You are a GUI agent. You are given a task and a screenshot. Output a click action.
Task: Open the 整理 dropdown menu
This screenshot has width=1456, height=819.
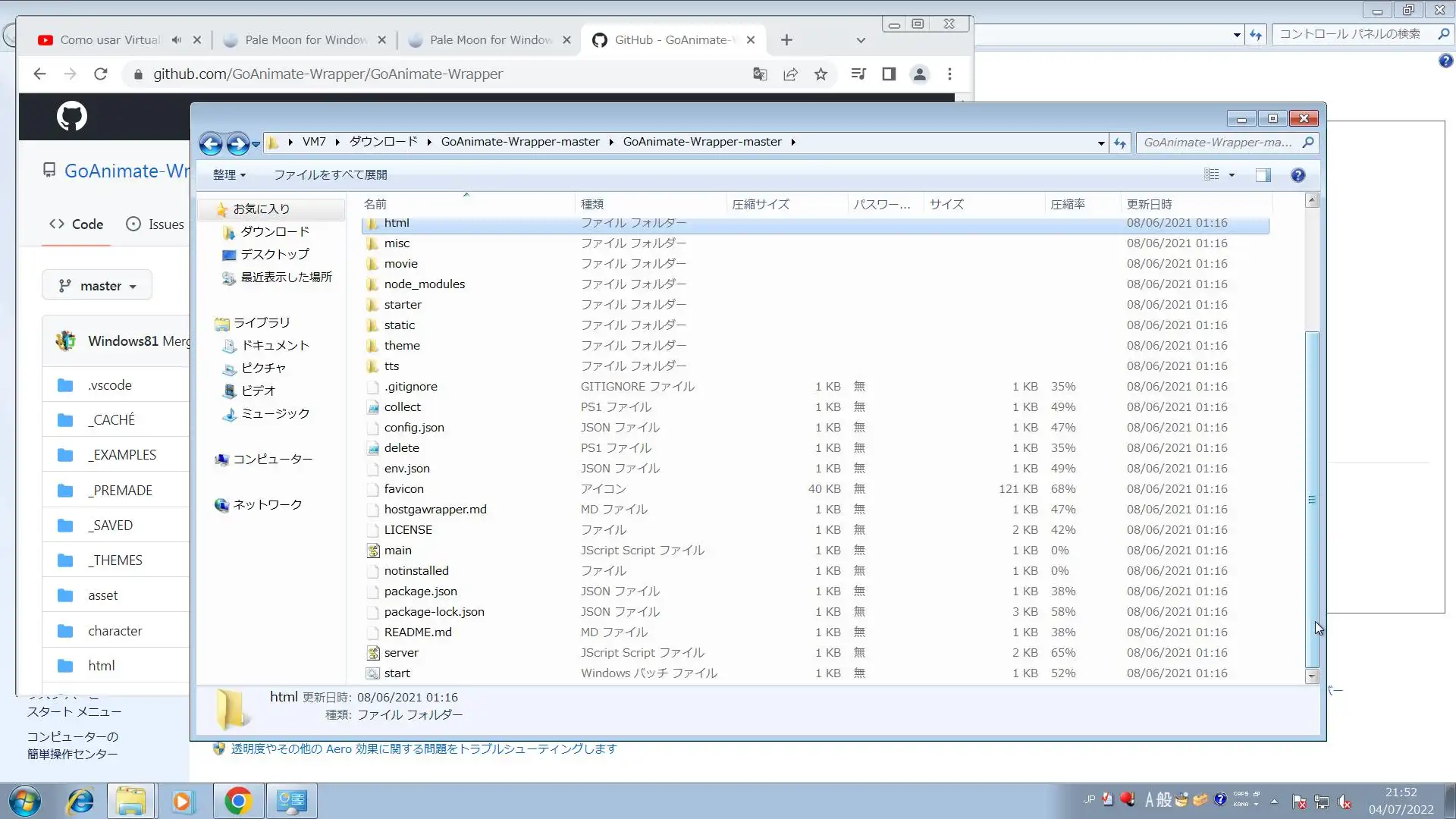229,175
